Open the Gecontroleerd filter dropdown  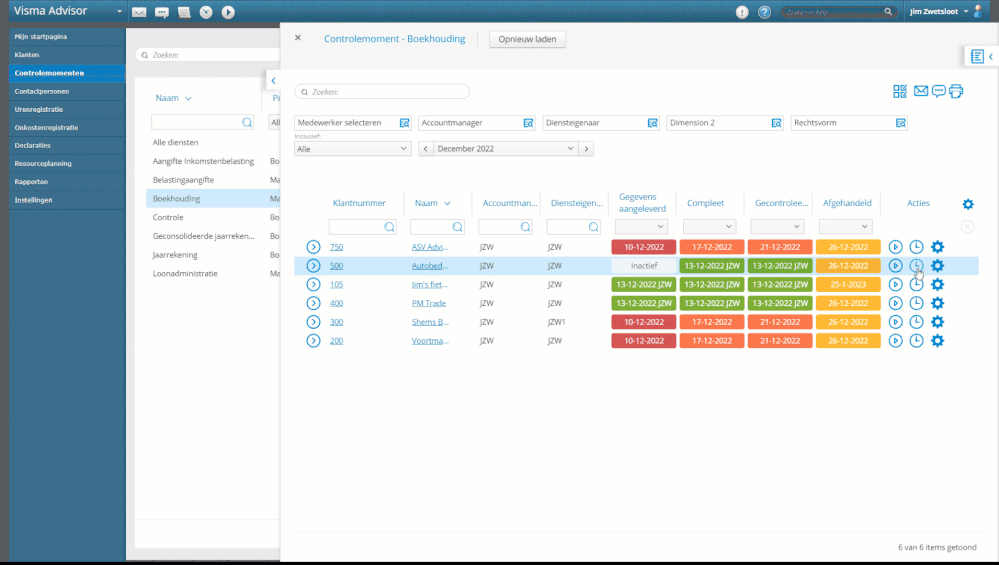tap(777, 226)
